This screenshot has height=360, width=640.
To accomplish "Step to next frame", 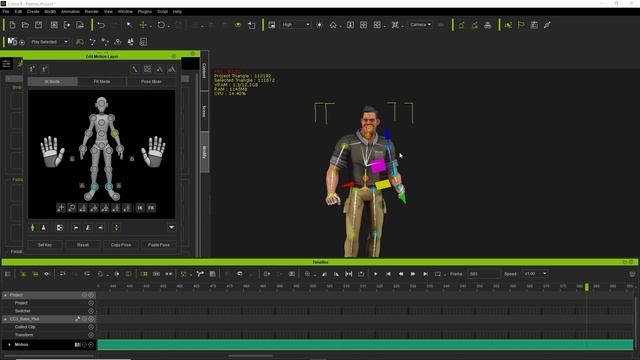I will [413, 274].
